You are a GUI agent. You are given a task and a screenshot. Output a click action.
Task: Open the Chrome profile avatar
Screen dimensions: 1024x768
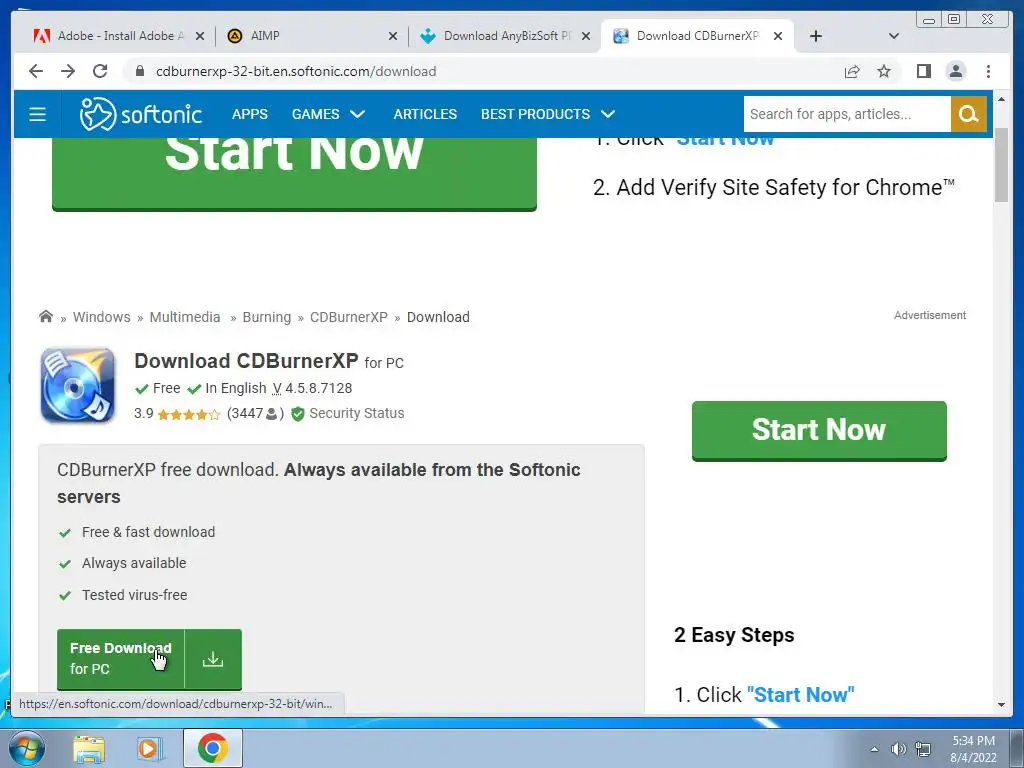pos(955,71)
